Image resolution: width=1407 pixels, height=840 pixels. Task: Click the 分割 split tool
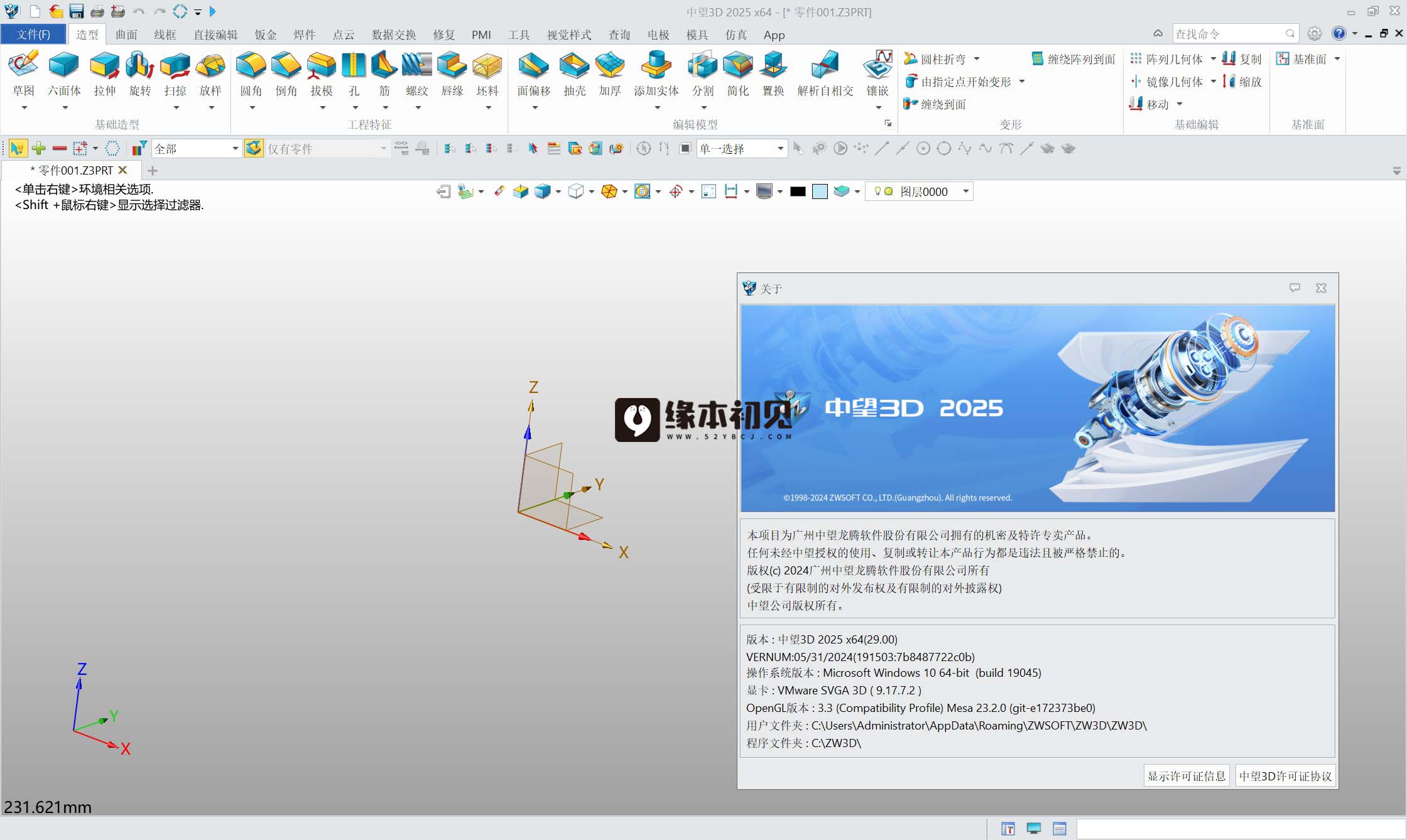pos(703,74)
